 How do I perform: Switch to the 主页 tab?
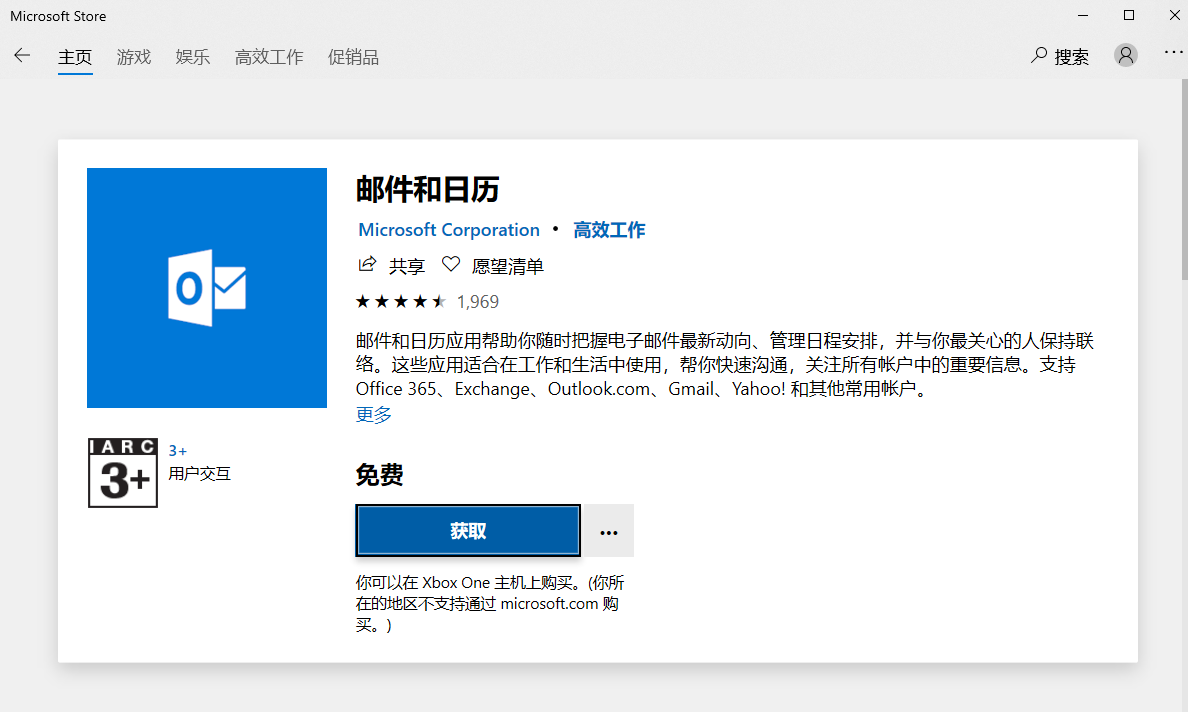click(x=75, y=57)
